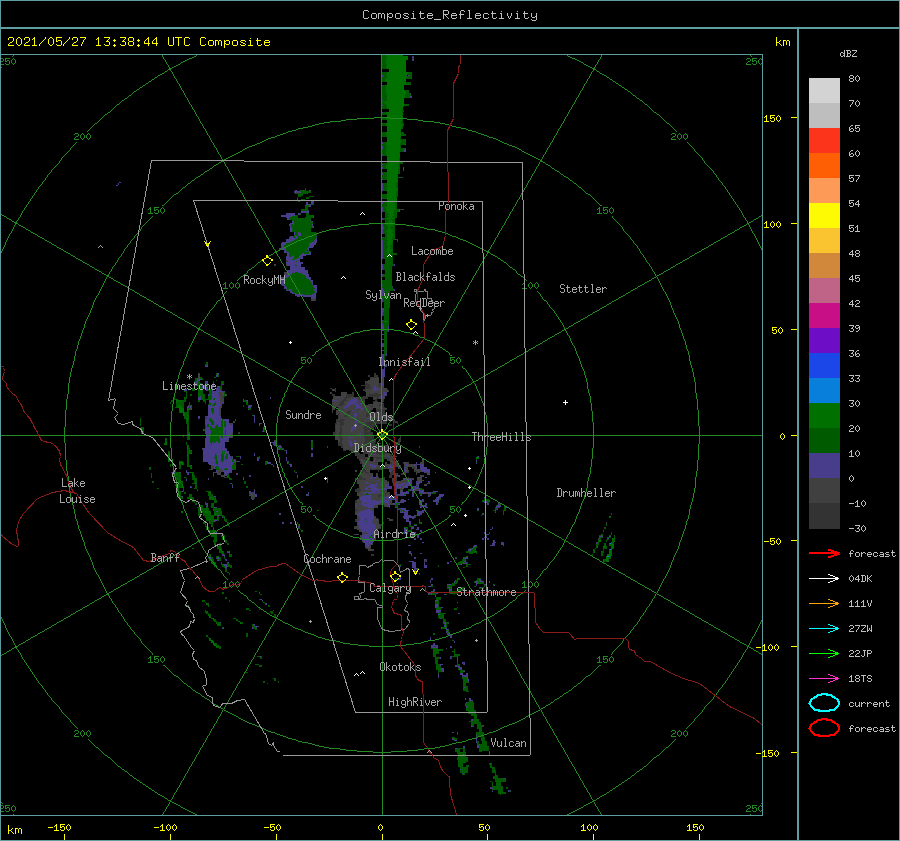Screen dimensions: 900x841
Task: Click the cyan current ellipse legend icon
Action: (824, 703)
